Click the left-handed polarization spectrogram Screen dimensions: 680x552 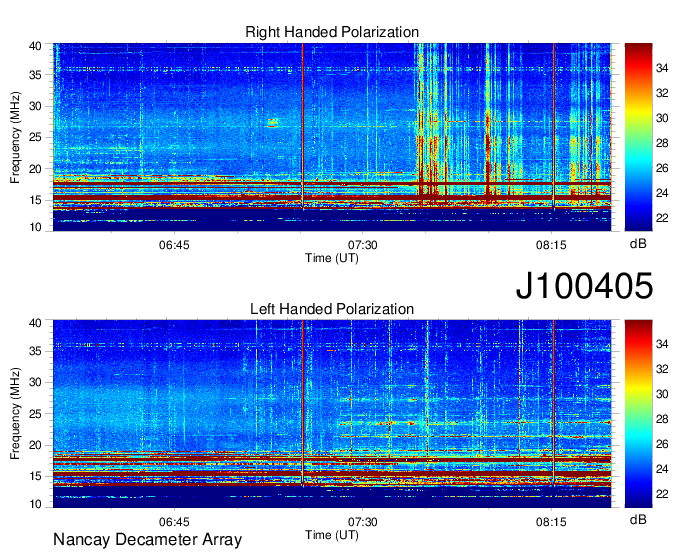(x=332, y=414)
